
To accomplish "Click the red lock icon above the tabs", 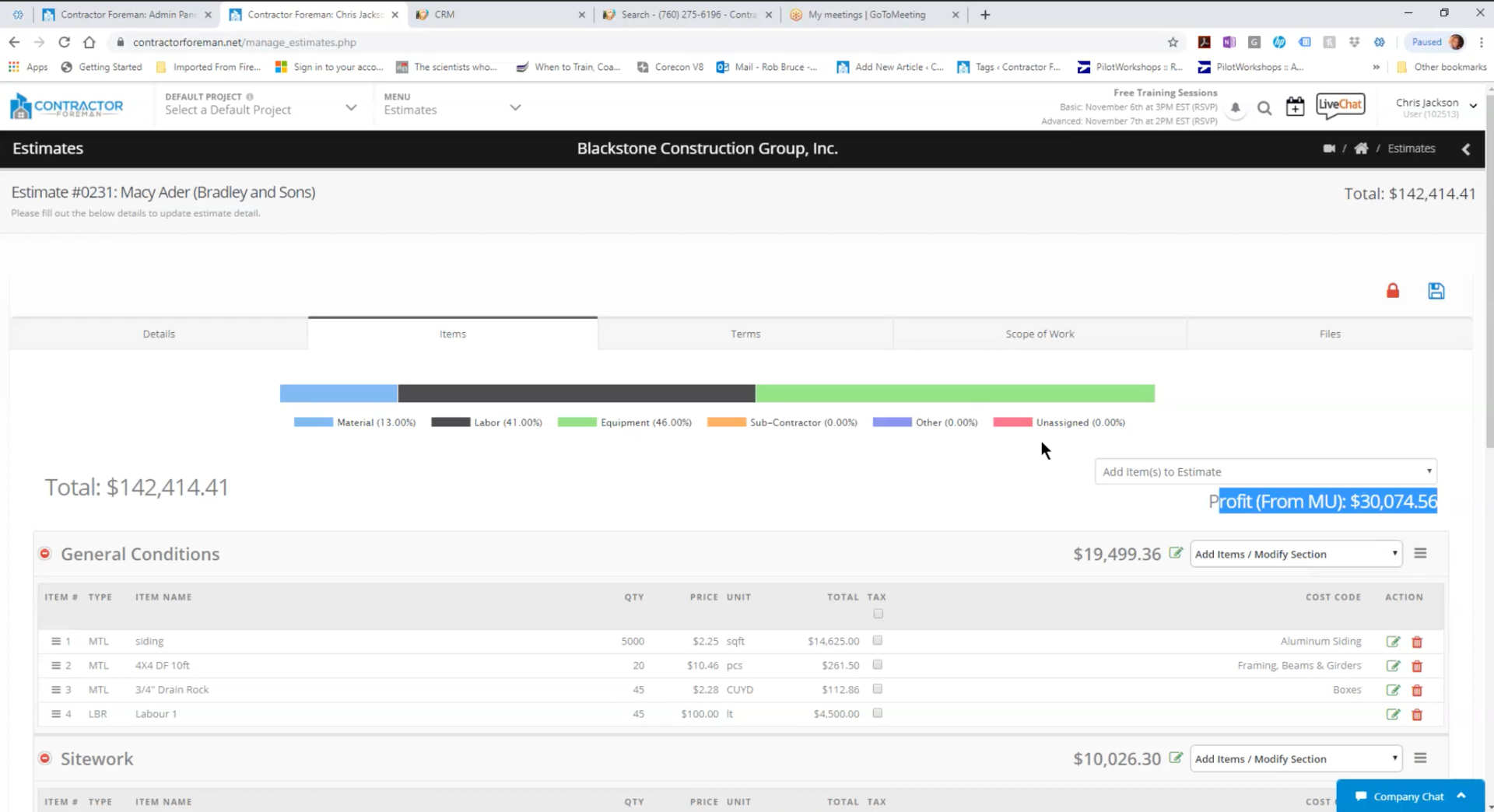I will (x=1393, y=290).
